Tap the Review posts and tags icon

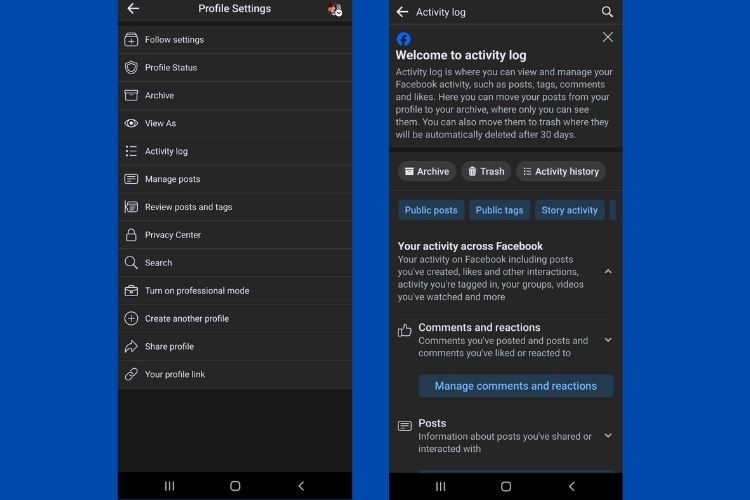(x=131, y=207)
